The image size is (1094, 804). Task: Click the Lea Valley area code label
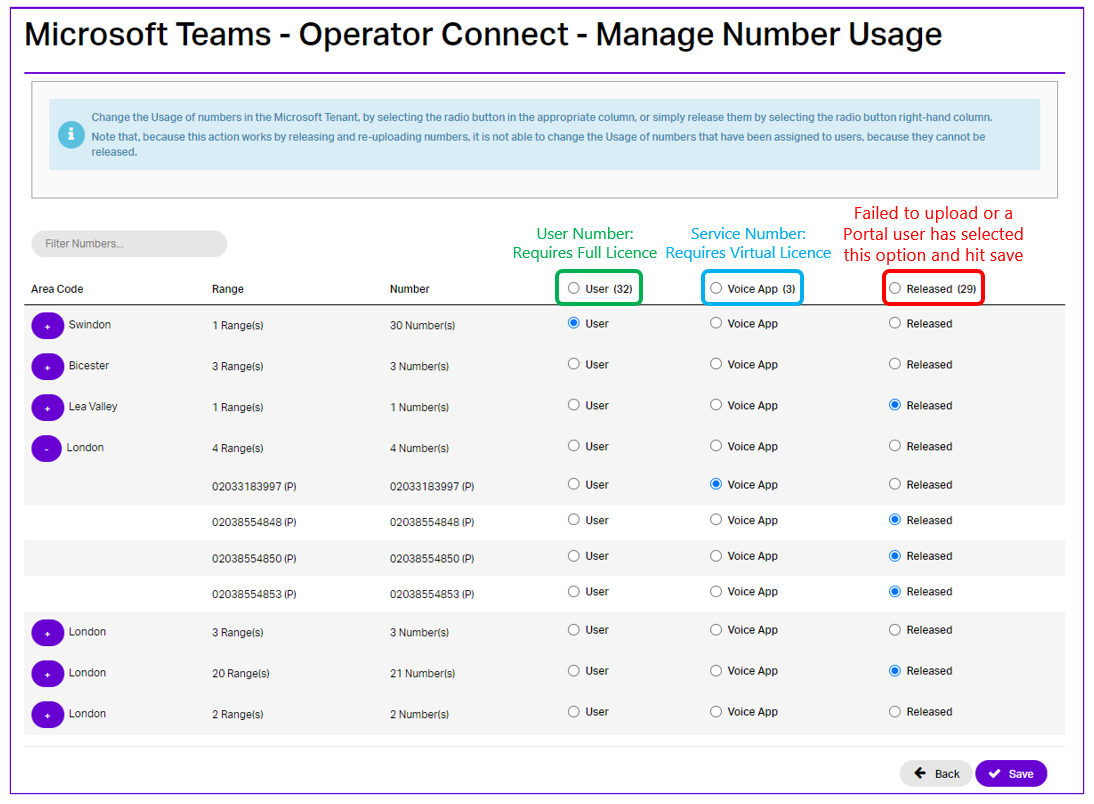click(93, 407)
